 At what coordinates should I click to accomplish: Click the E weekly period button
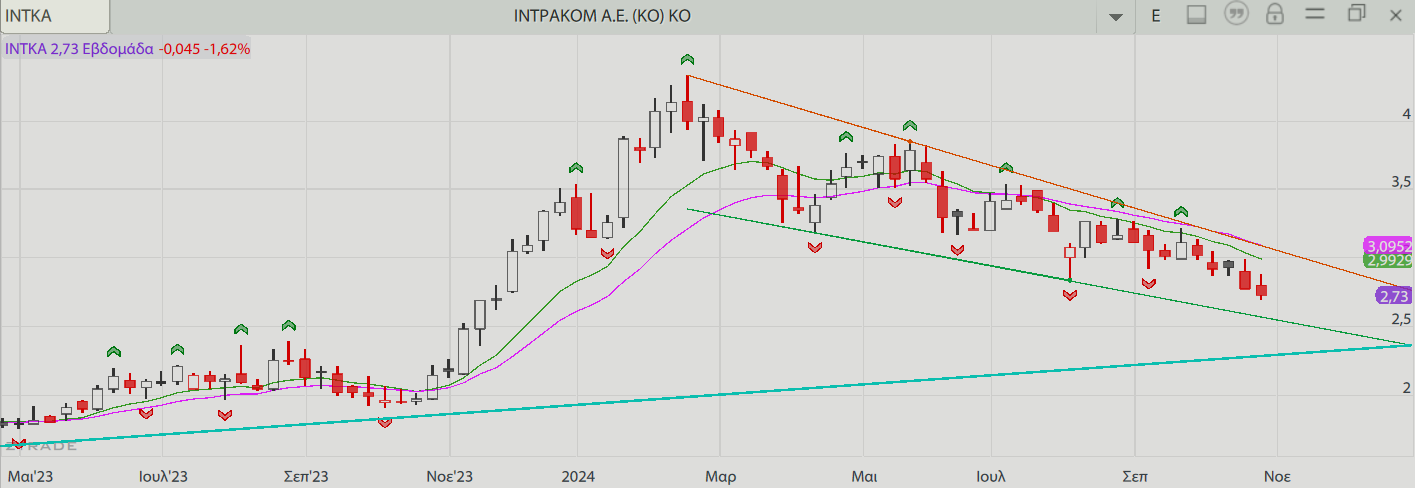click(x=1157, y=15)
